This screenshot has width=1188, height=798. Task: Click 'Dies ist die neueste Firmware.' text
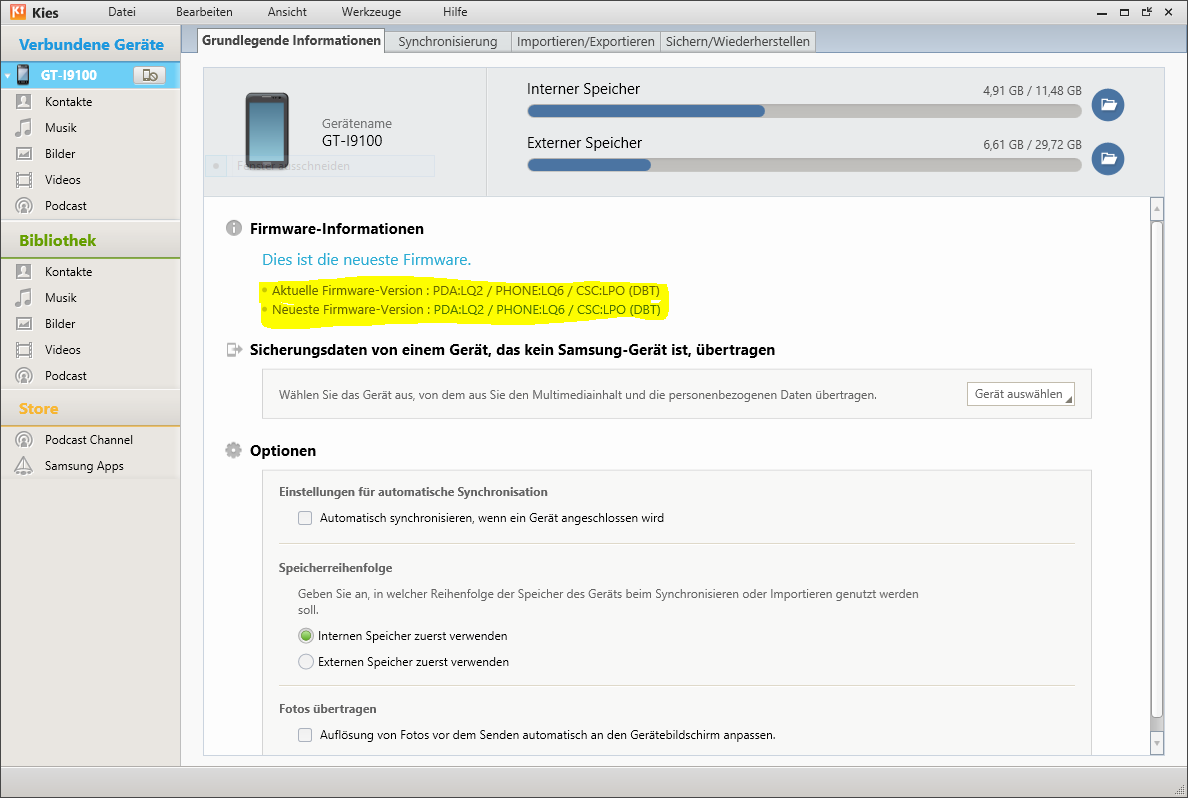366,260
